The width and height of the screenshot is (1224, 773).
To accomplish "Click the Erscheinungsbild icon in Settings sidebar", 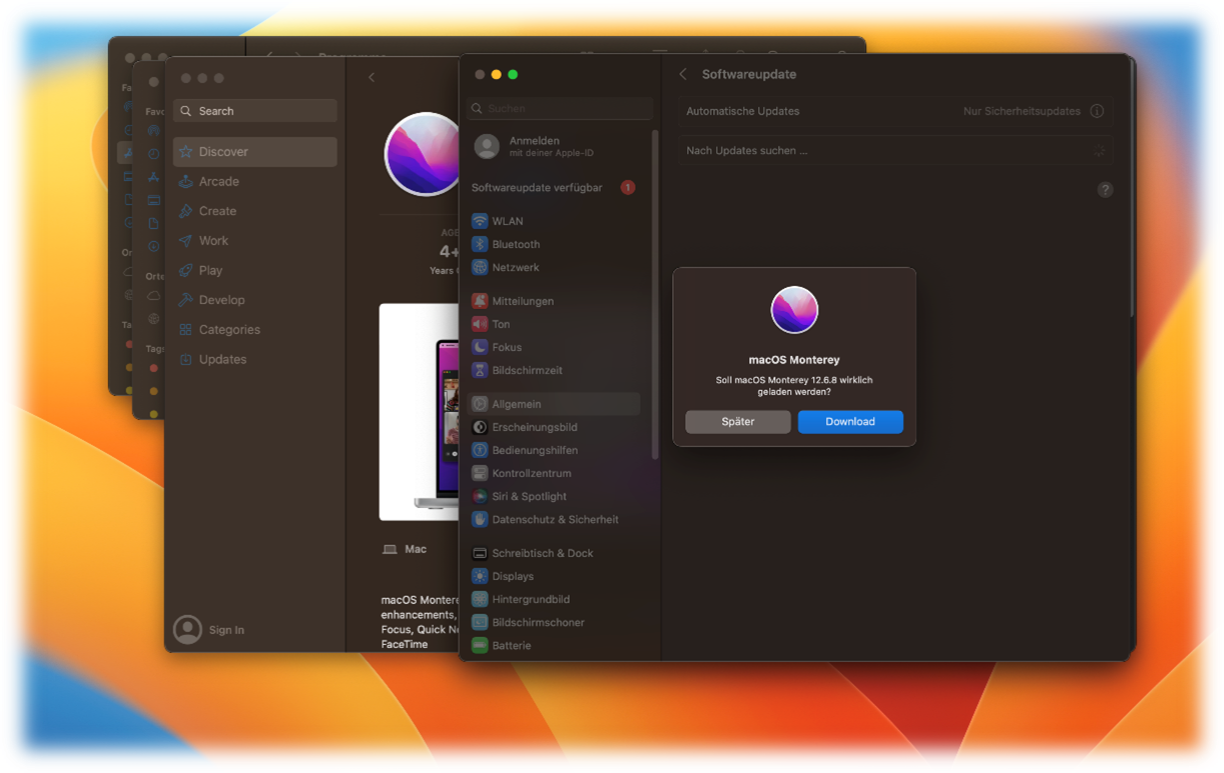I will pyautogui.click(x=480, y=427).
